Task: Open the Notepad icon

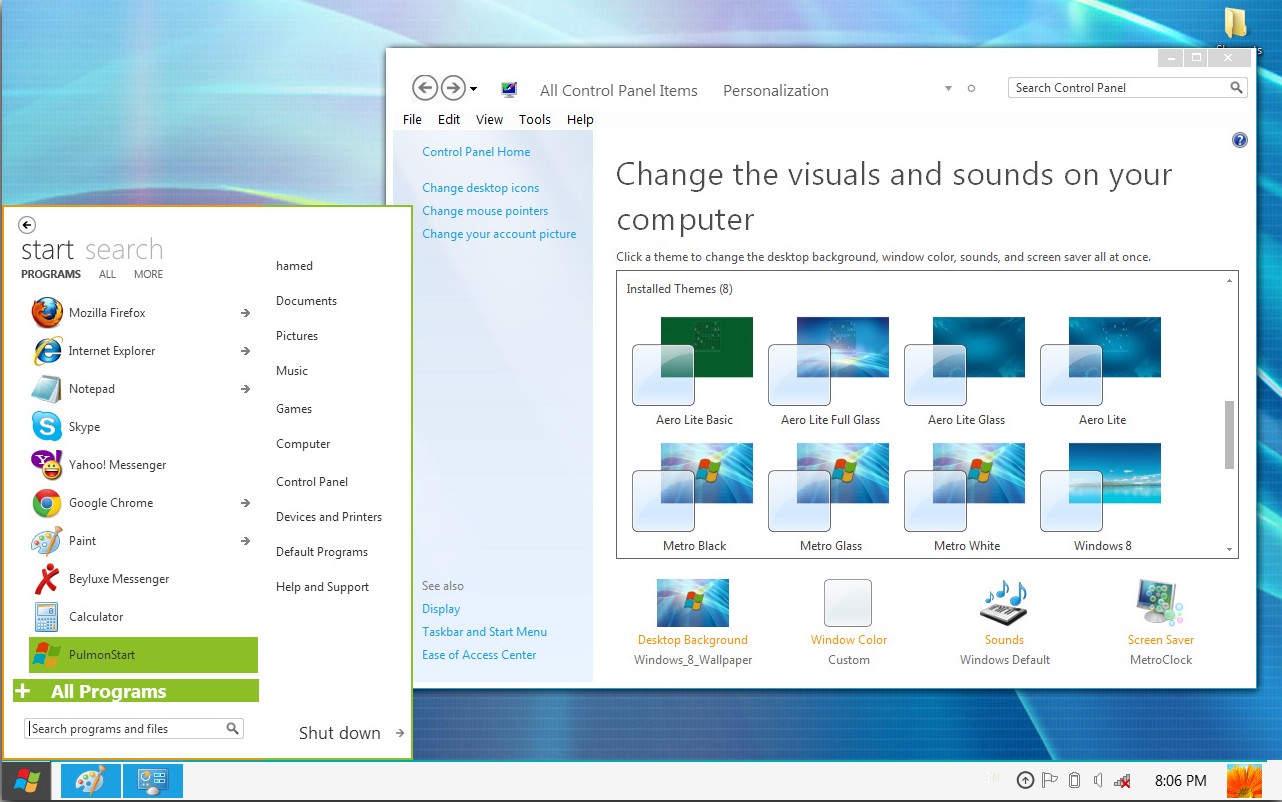Action: [x=47, y=389]
